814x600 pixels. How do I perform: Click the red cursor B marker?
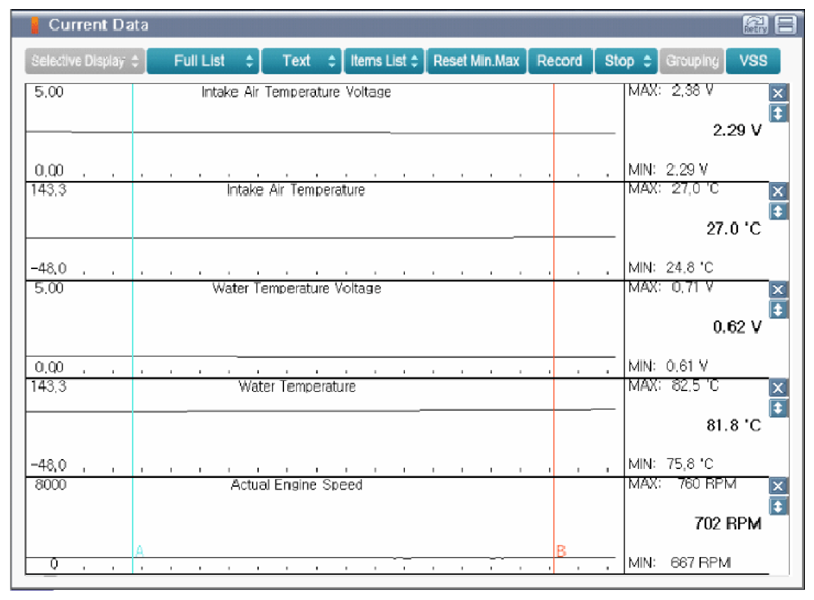click(561, 551)
